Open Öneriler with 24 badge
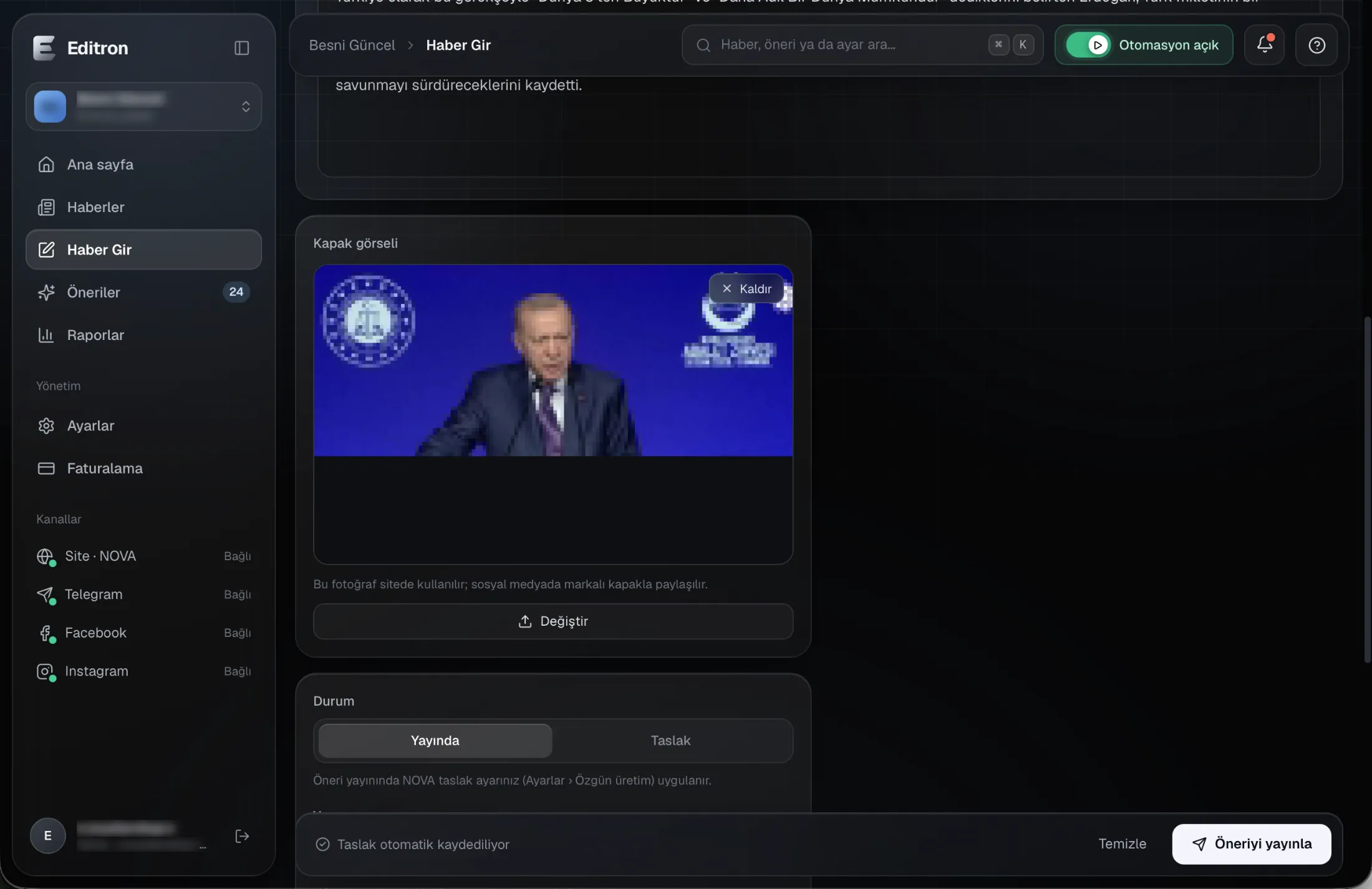This screenshot has height=889, width=1372. coord(143,292)
